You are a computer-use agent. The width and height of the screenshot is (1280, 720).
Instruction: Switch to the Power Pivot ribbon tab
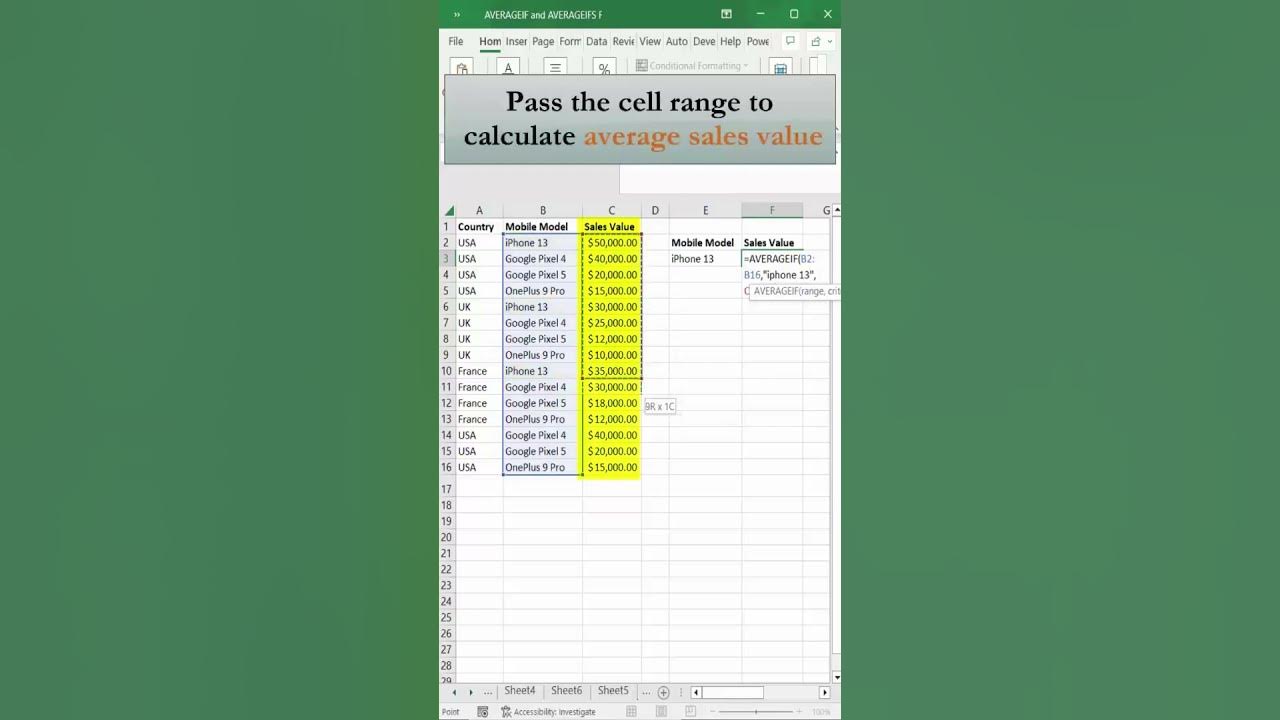pyautogui.click(x=758, y=41)
